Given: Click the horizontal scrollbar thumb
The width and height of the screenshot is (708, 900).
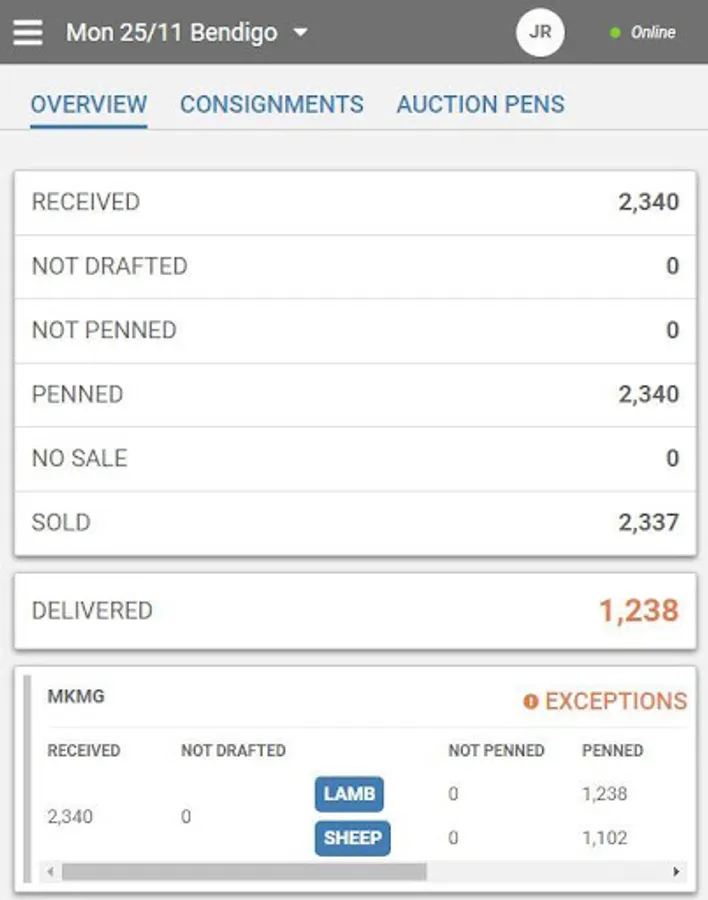Looking at the screenshot, I should (x=244, y=872).
